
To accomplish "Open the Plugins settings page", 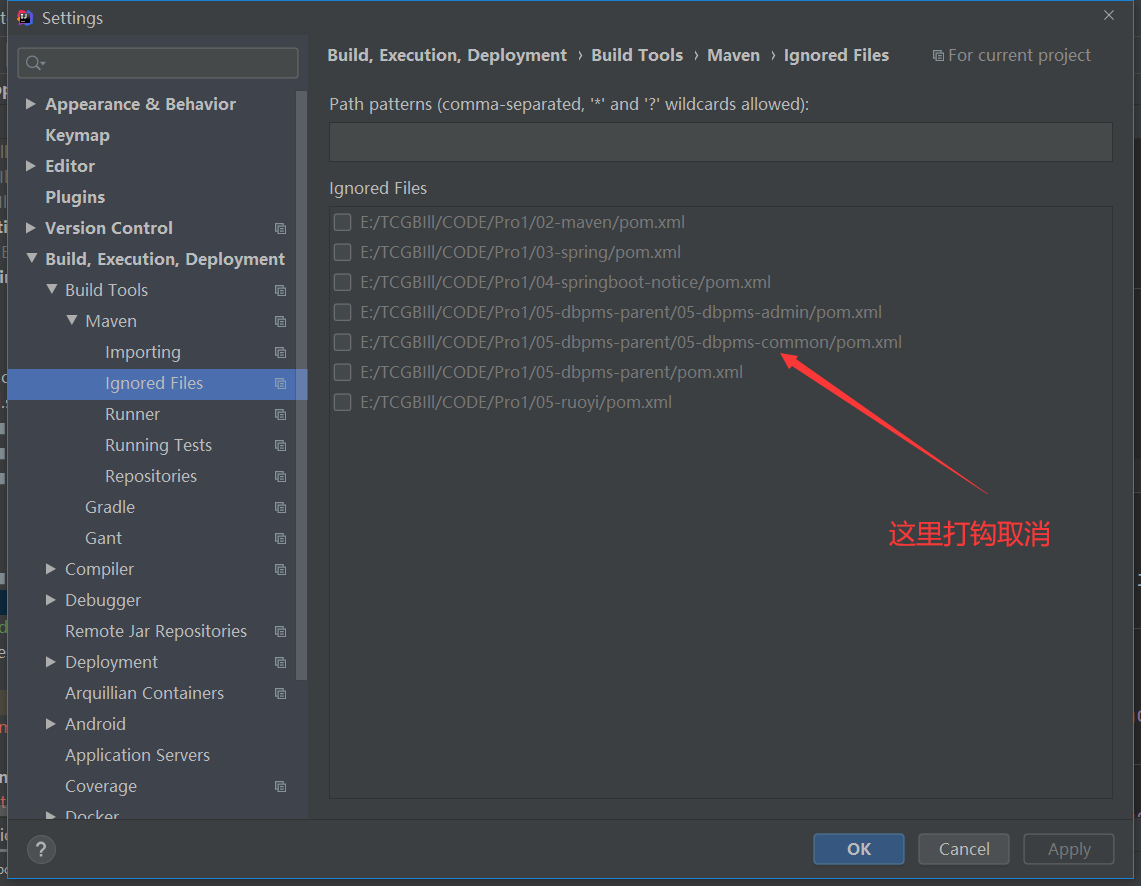I will [x=75, y=197].
